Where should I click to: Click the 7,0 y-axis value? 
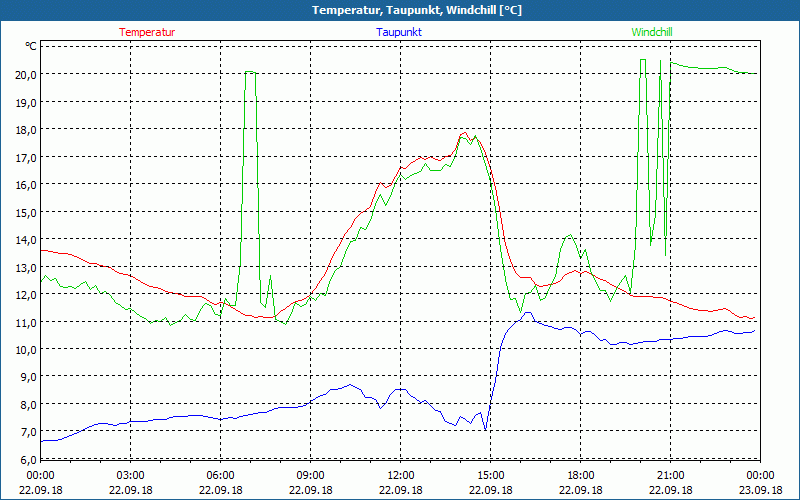click(28, 433)
